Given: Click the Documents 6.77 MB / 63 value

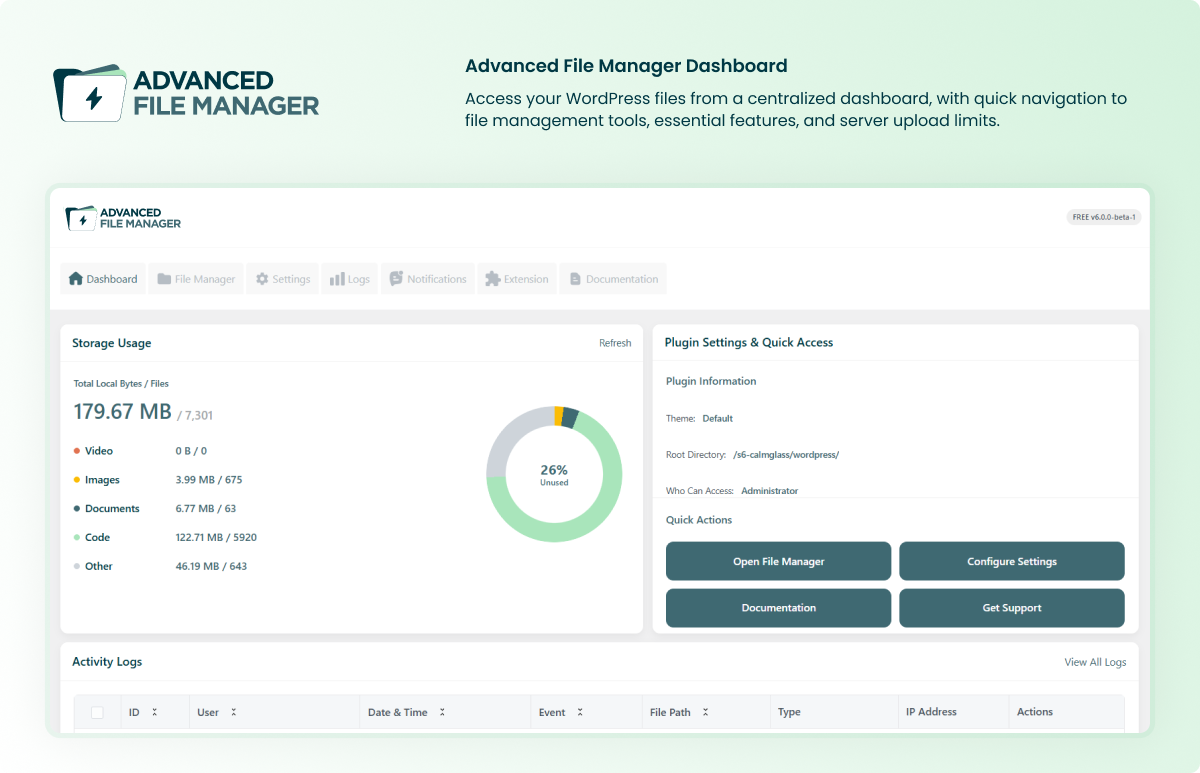Looking at the screenshot, I should click(206, 509).
